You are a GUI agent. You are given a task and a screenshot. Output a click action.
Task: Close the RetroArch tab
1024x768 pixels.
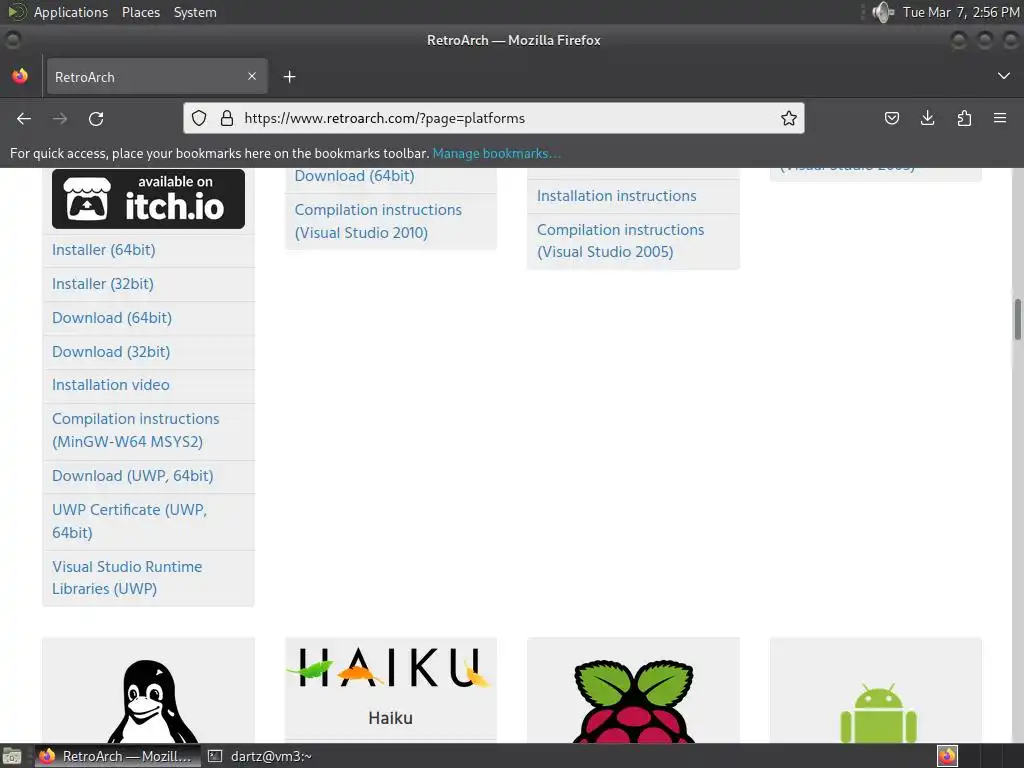pos(252,76)
